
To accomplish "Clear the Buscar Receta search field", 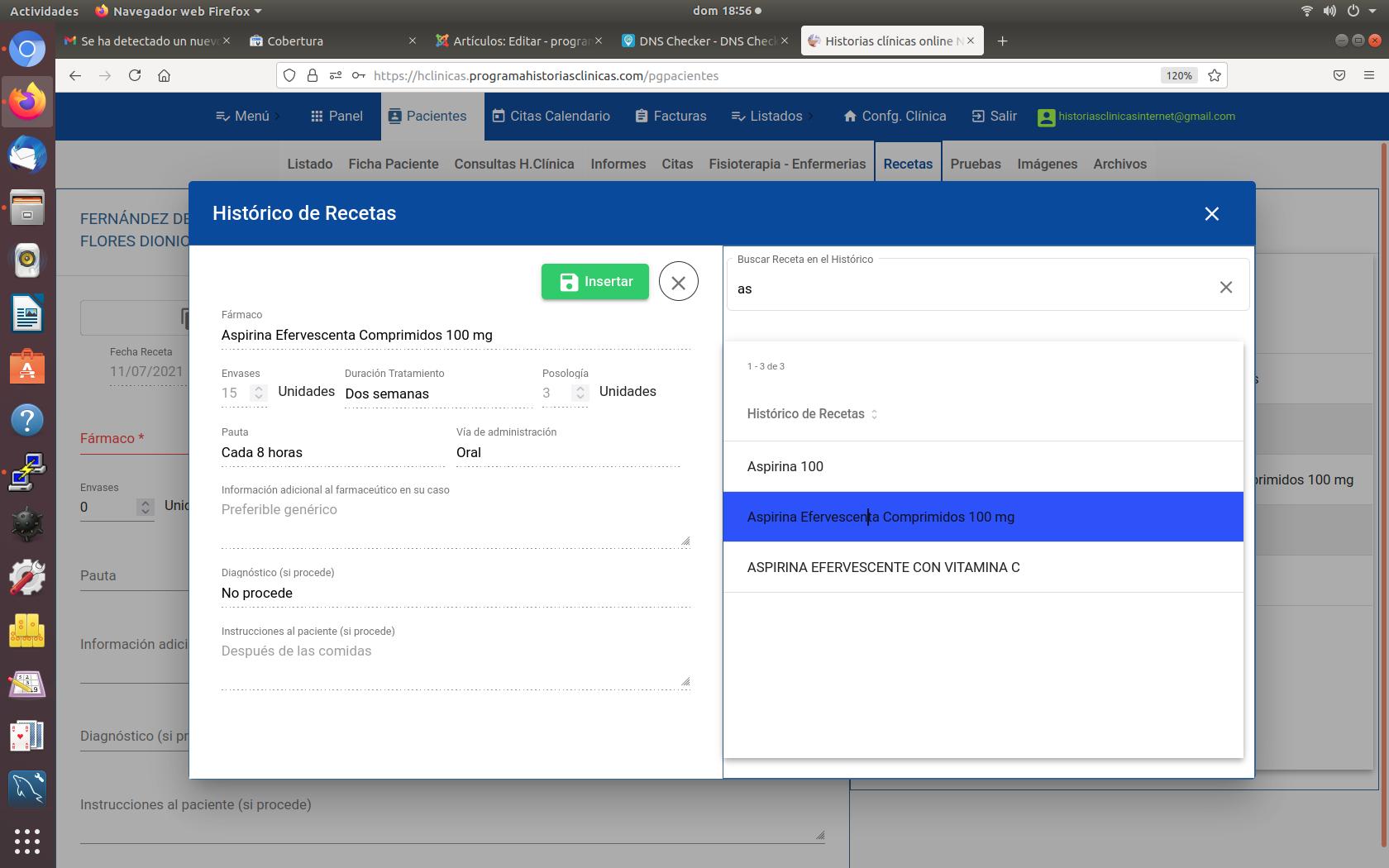I will pyautogui.click(x=1225, y=287).
